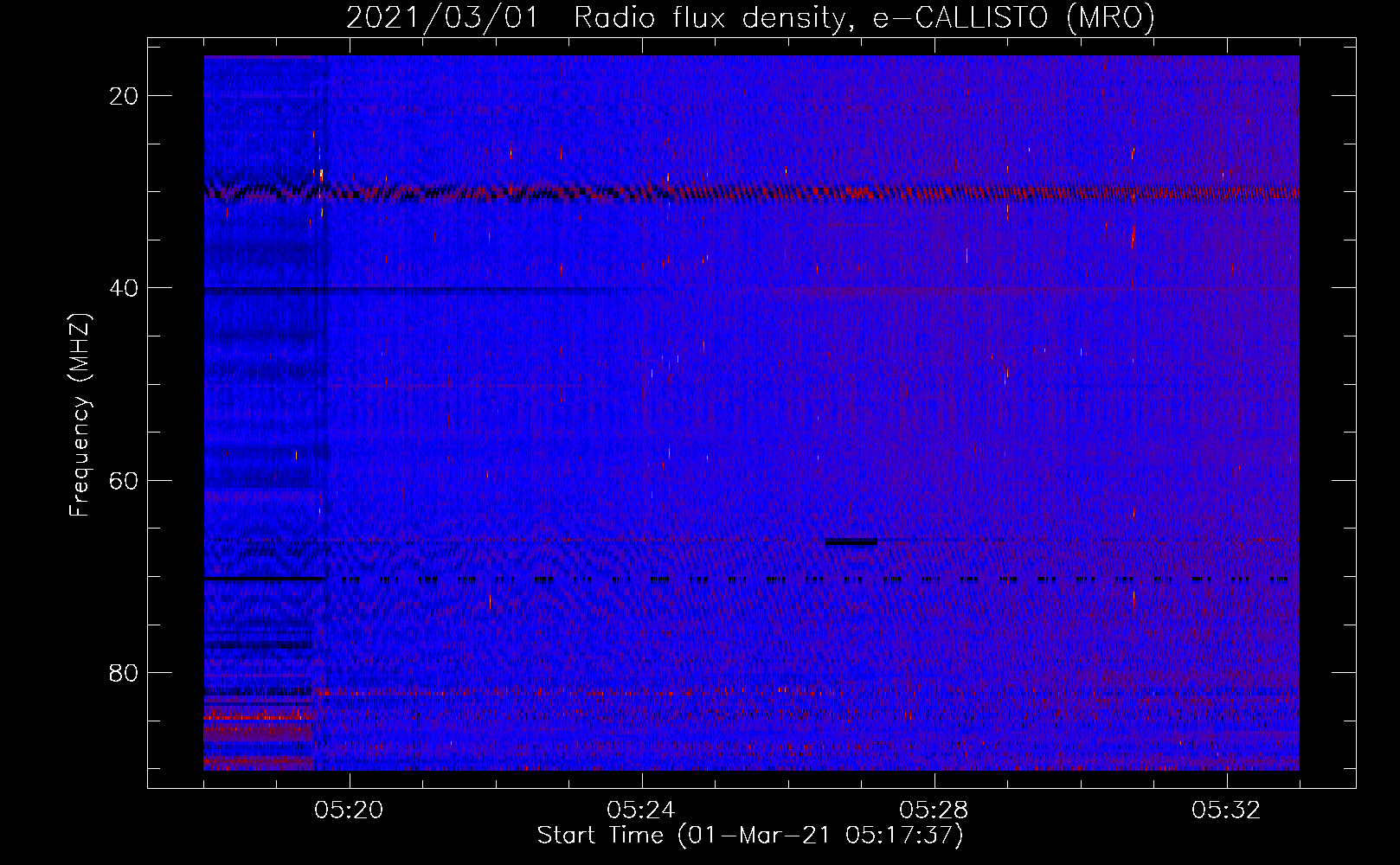
Task: Click the 'Frequency (MHZ)' axis label
Action: [80, 415]
